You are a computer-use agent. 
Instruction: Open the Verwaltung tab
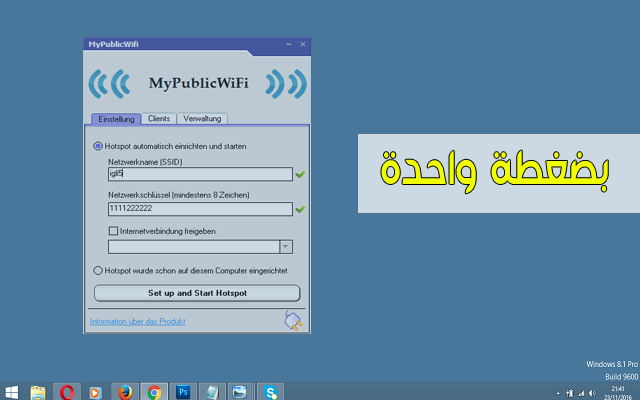(x=202, y=118)
